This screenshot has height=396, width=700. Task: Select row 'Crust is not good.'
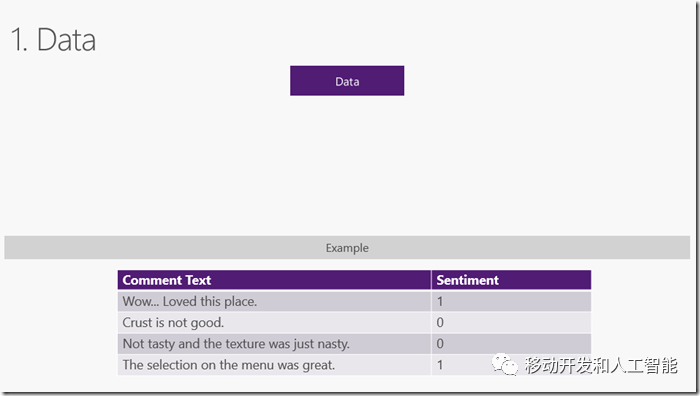(354, 322)
